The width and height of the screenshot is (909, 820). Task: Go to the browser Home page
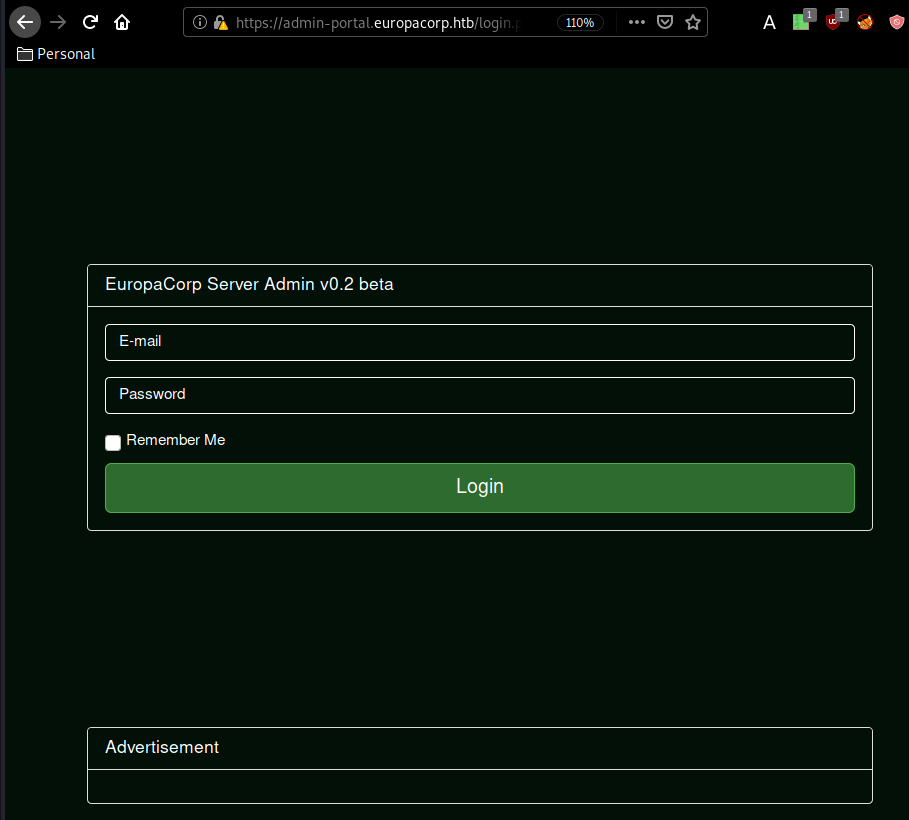(x=122, y=22)
